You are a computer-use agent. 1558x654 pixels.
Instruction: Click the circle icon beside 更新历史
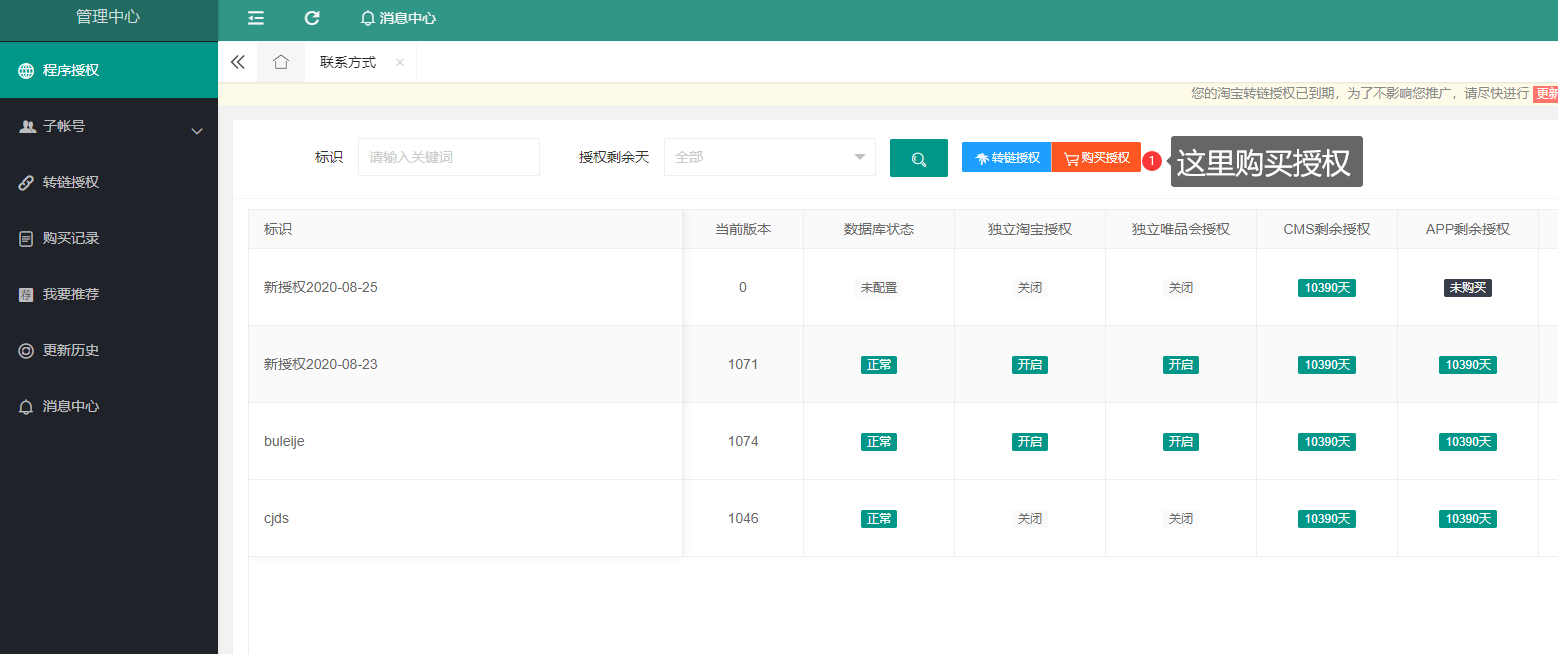(x=26, y=351)
